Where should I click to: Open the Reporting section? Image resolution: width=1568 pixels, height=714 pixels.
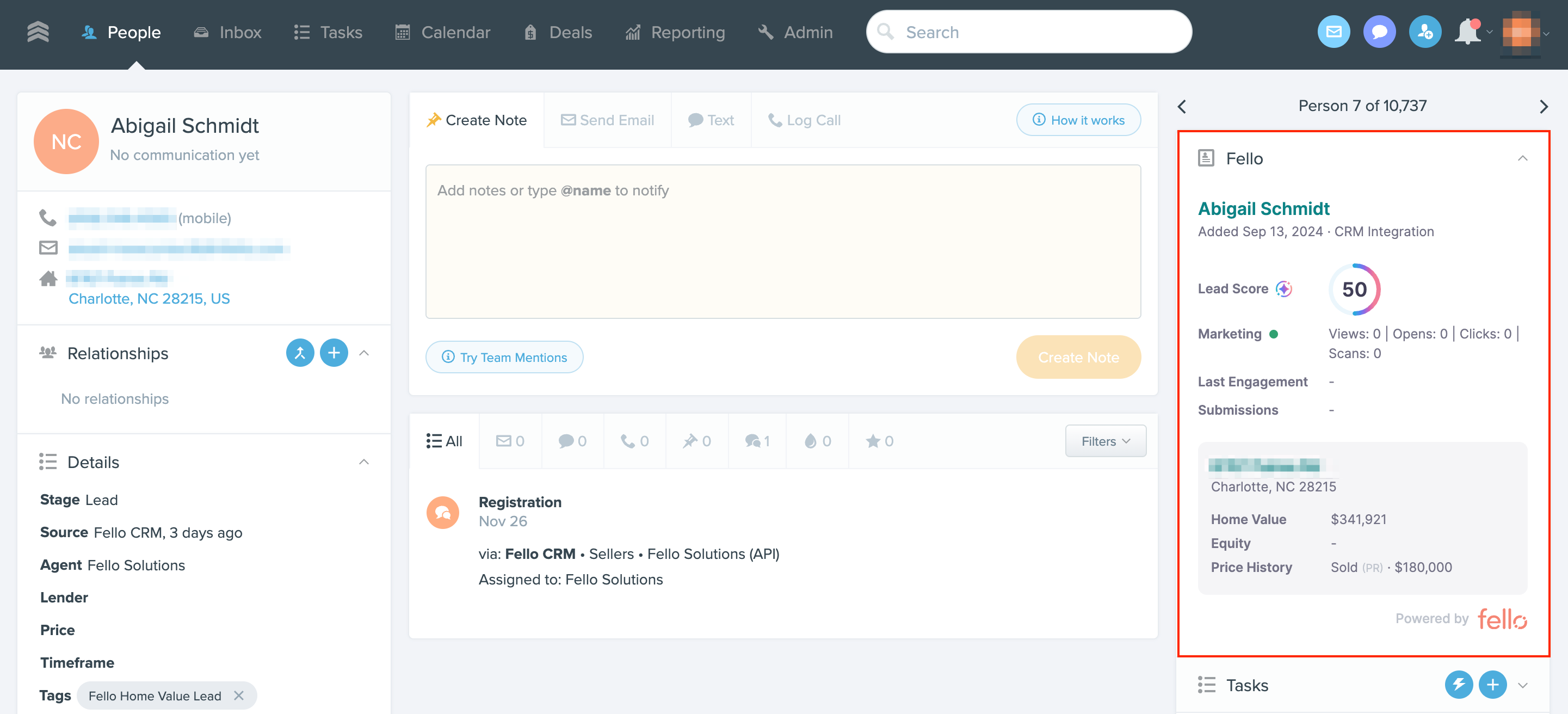click(675, 32)
